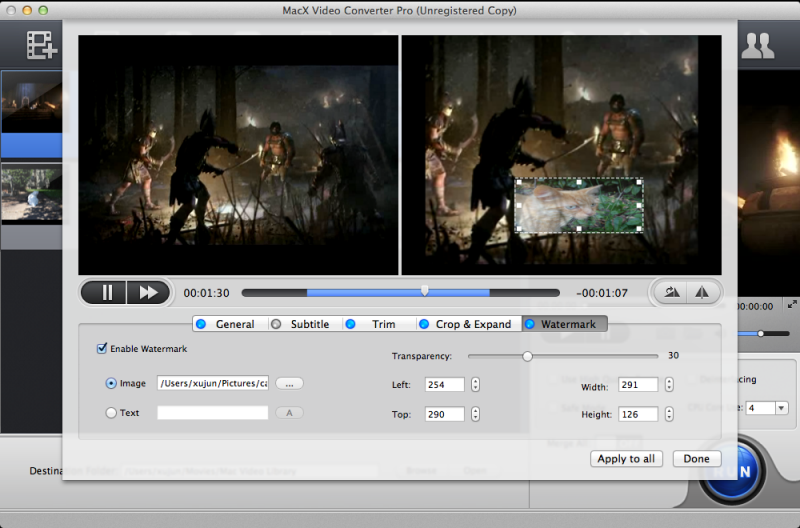800x528 pixels.
Task: Switch to the General tab
Action: (x=231, y=324)
